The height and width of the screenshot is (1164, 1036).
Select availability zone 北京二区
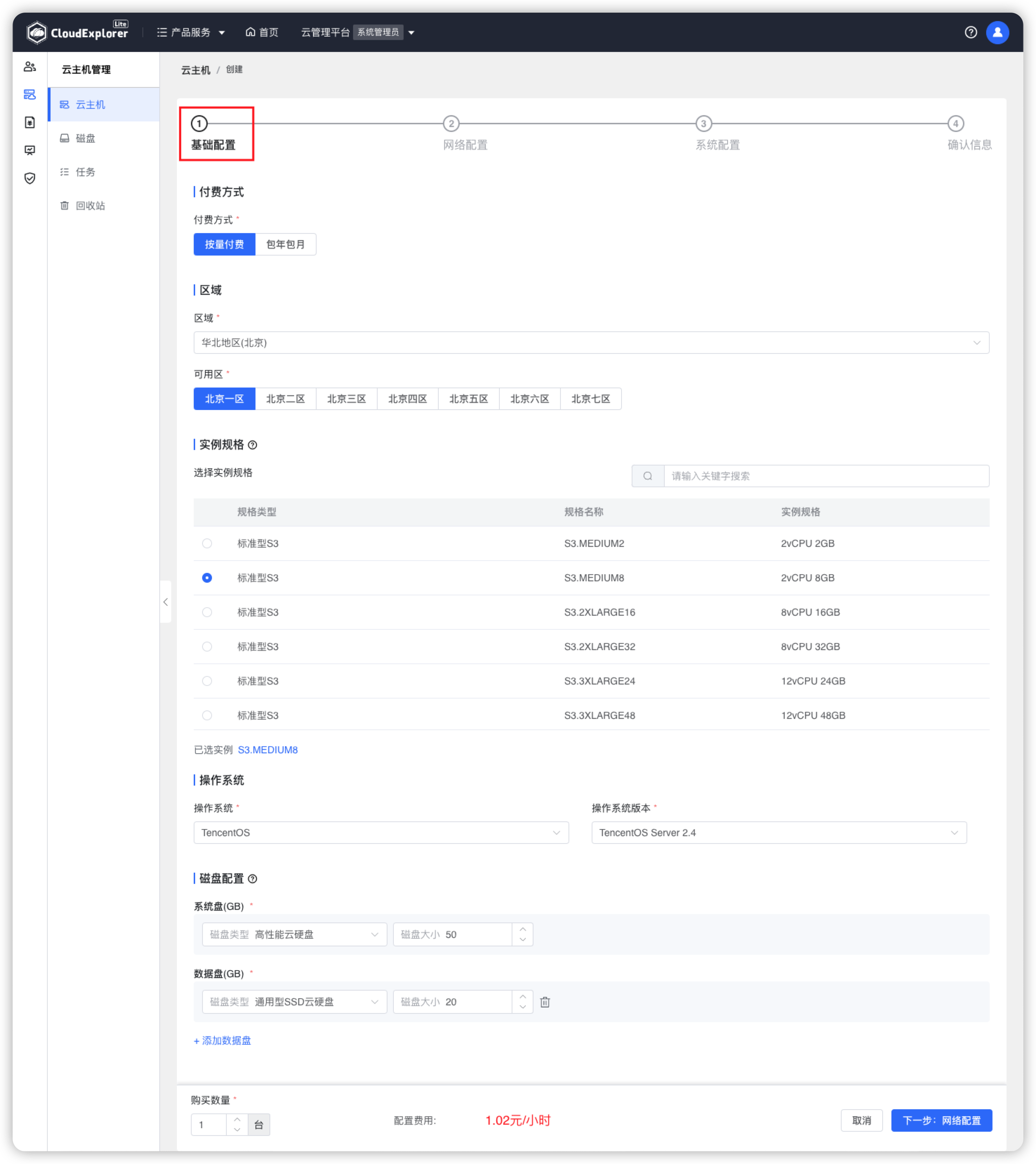coord(285,399)
